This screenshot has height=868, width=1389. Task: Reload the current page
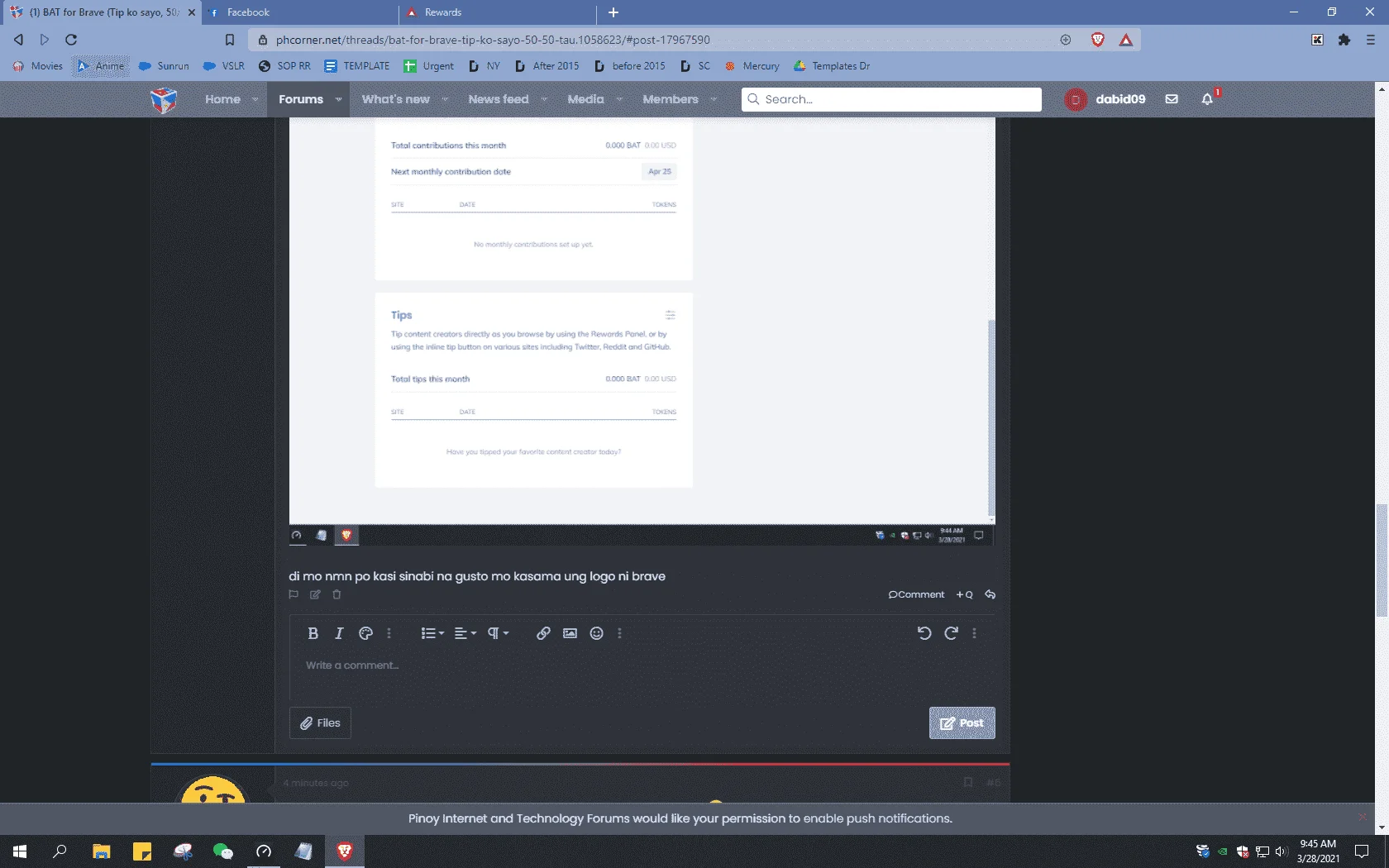(71, 40)
